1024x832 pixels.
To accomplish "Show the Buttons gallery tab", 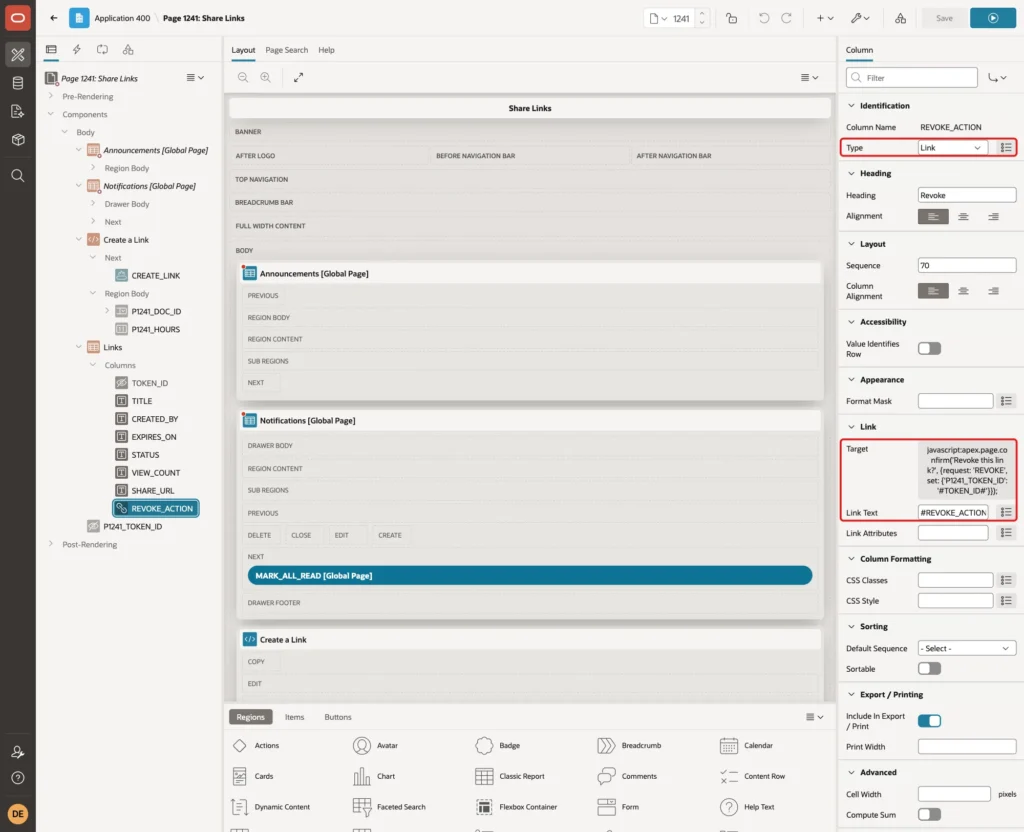I will click(x=338, y=717).
